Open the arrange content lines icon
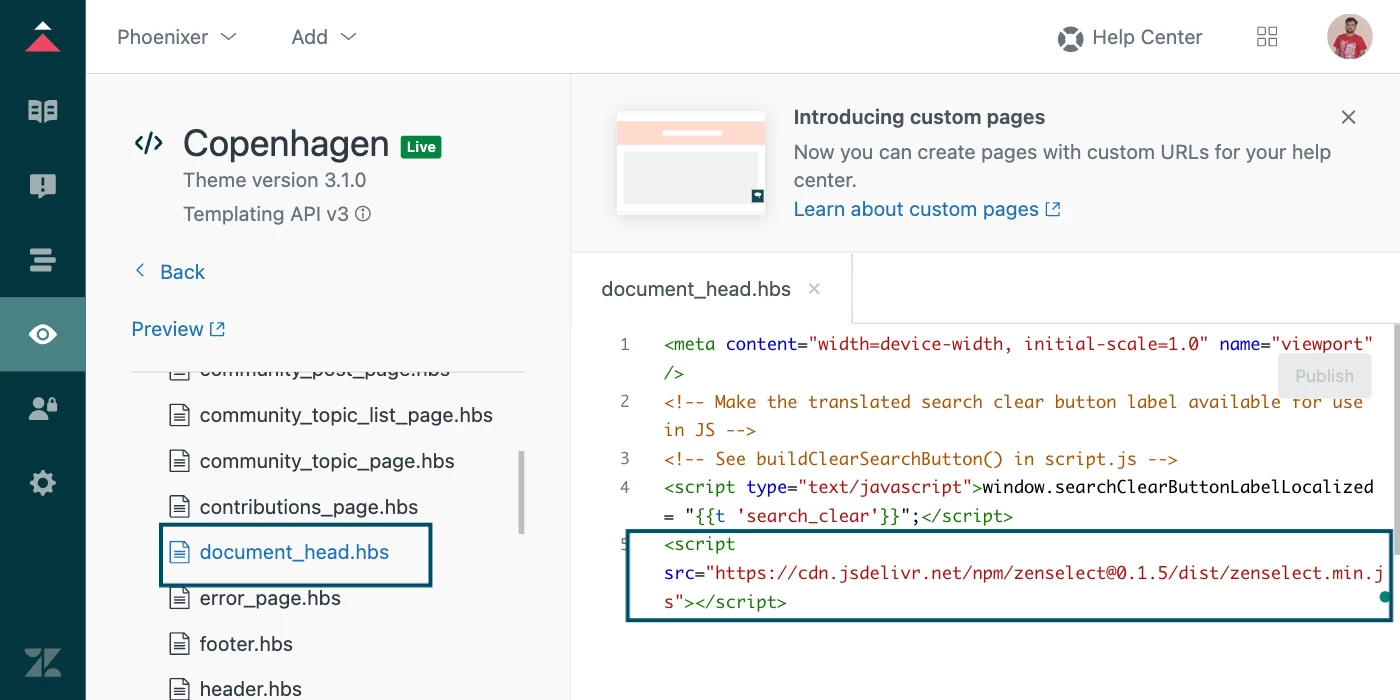 point(43,260)
